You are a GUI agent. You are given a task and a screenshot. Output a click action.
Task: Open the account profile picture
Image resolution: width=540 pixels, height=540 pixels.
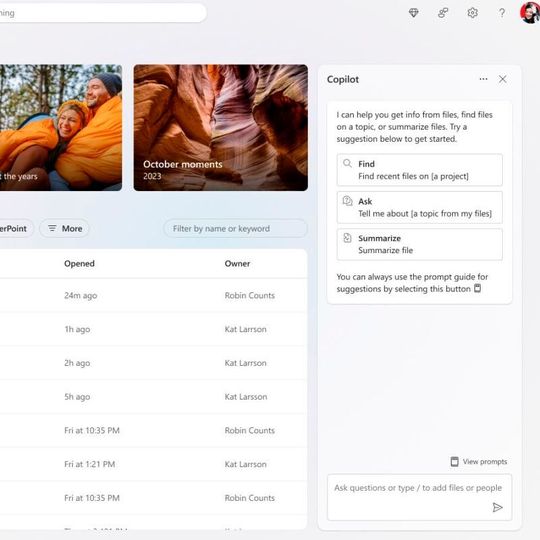pos(530,12)
